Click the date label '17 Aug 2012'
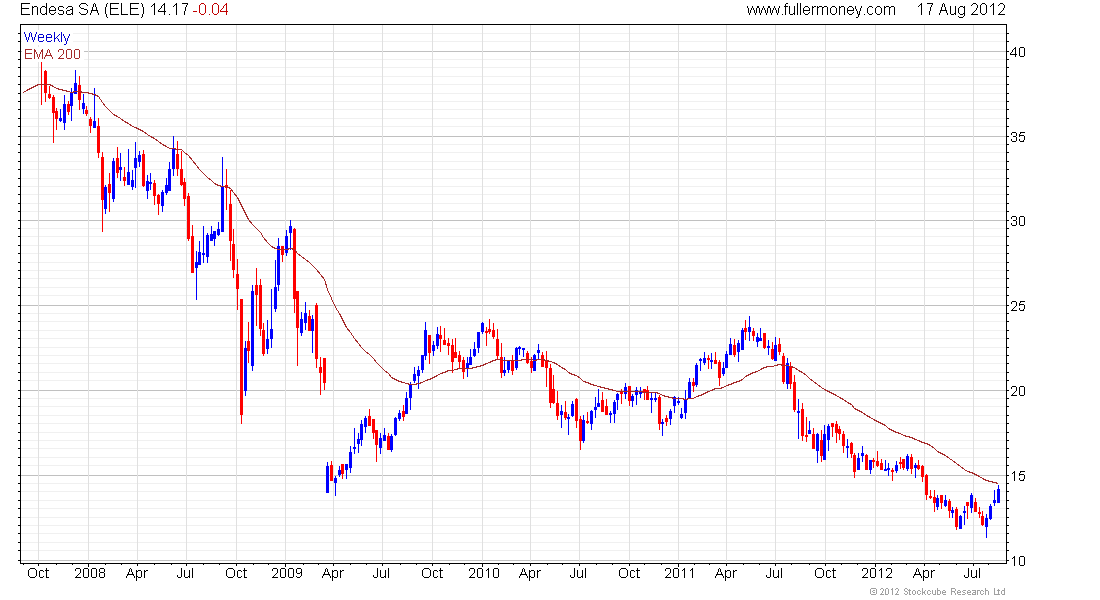1100x600 pixels. click(961, 10)
